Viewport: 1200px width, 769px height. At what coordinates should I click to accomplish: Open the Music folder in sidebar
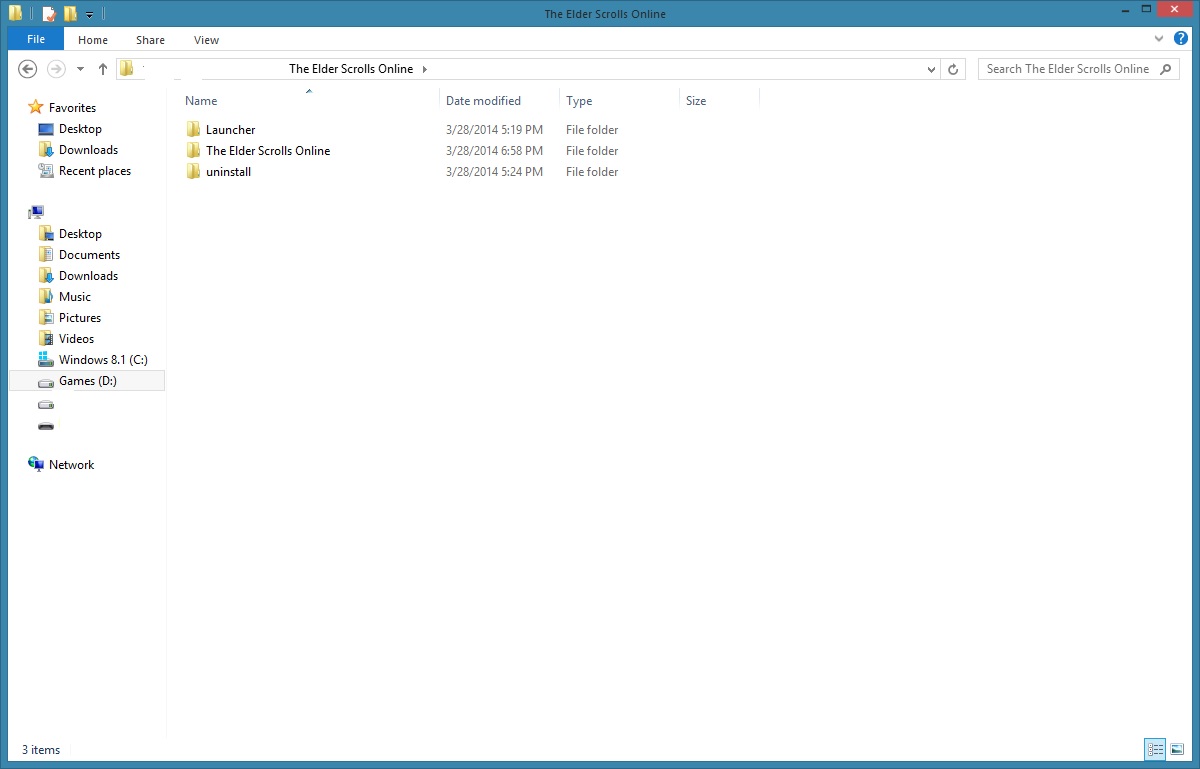[x=74, y=297]
